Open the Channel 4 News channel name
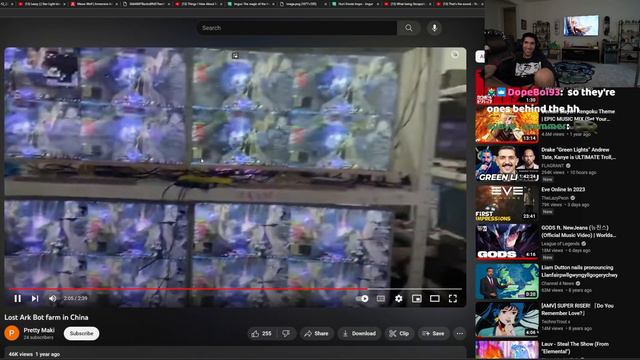 (x=558, y=283)
